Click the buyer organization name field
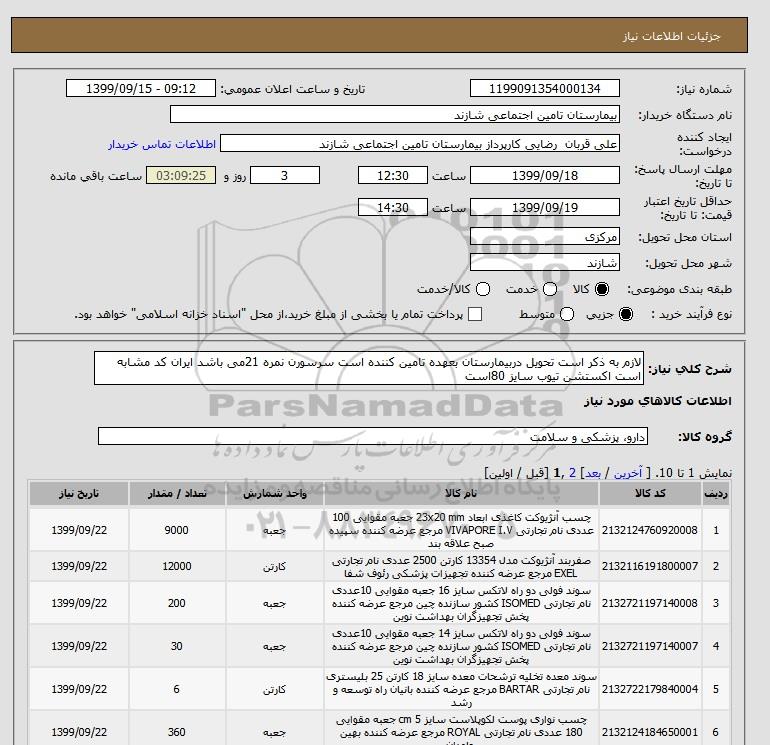Viewport: 770px width, 745px height. coord(395,114)
